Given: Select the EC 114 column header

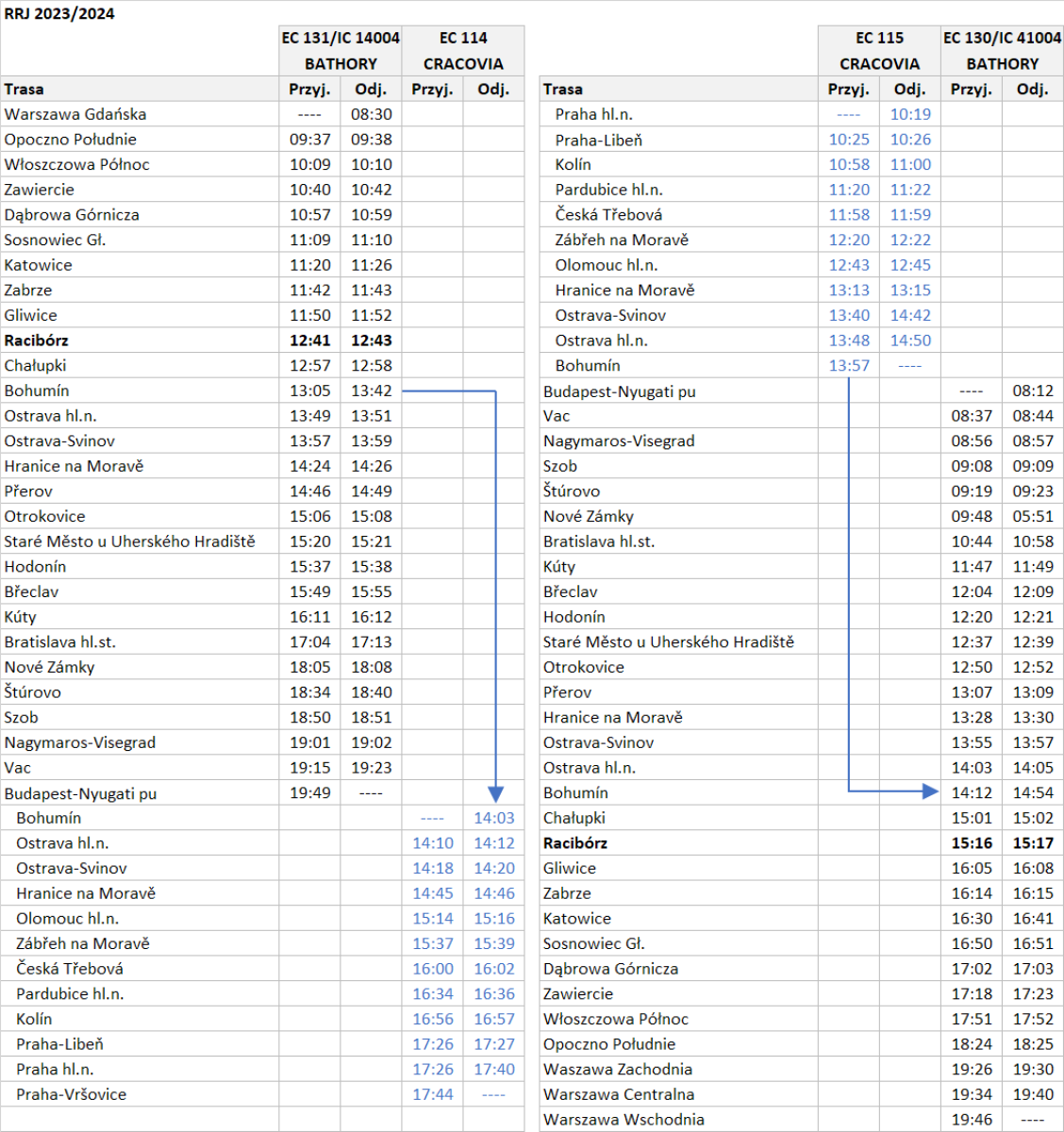Looking at the screenshot, I should 463,38.
